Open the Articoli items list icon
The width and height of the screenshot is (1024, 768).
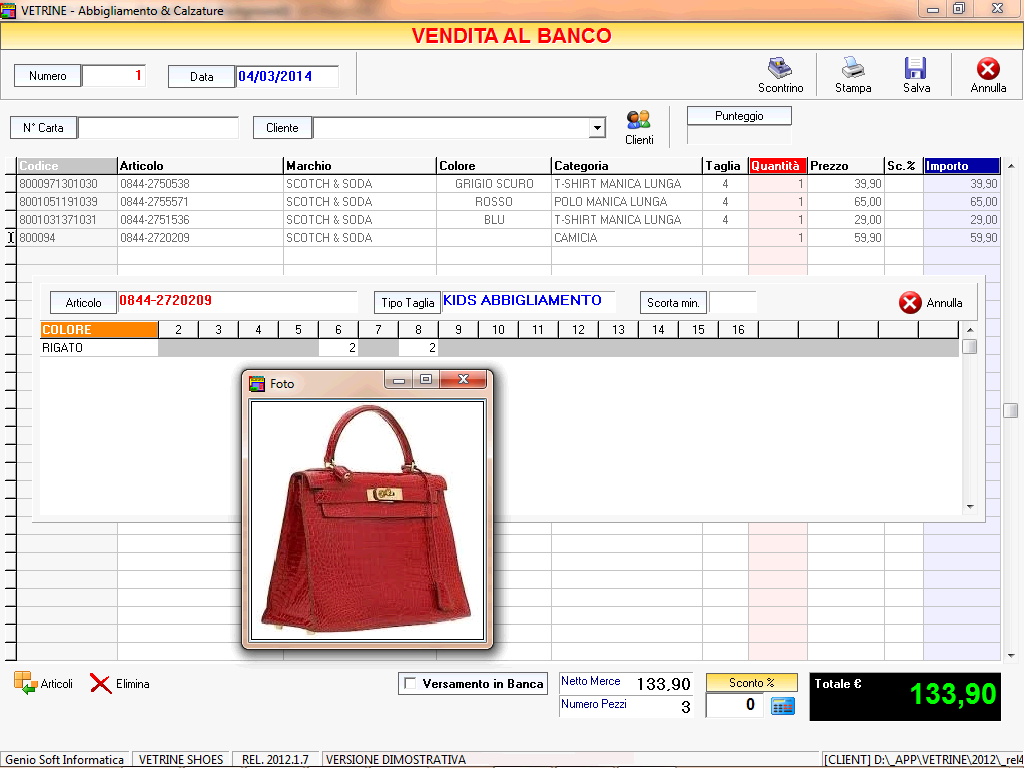(25, 683)
